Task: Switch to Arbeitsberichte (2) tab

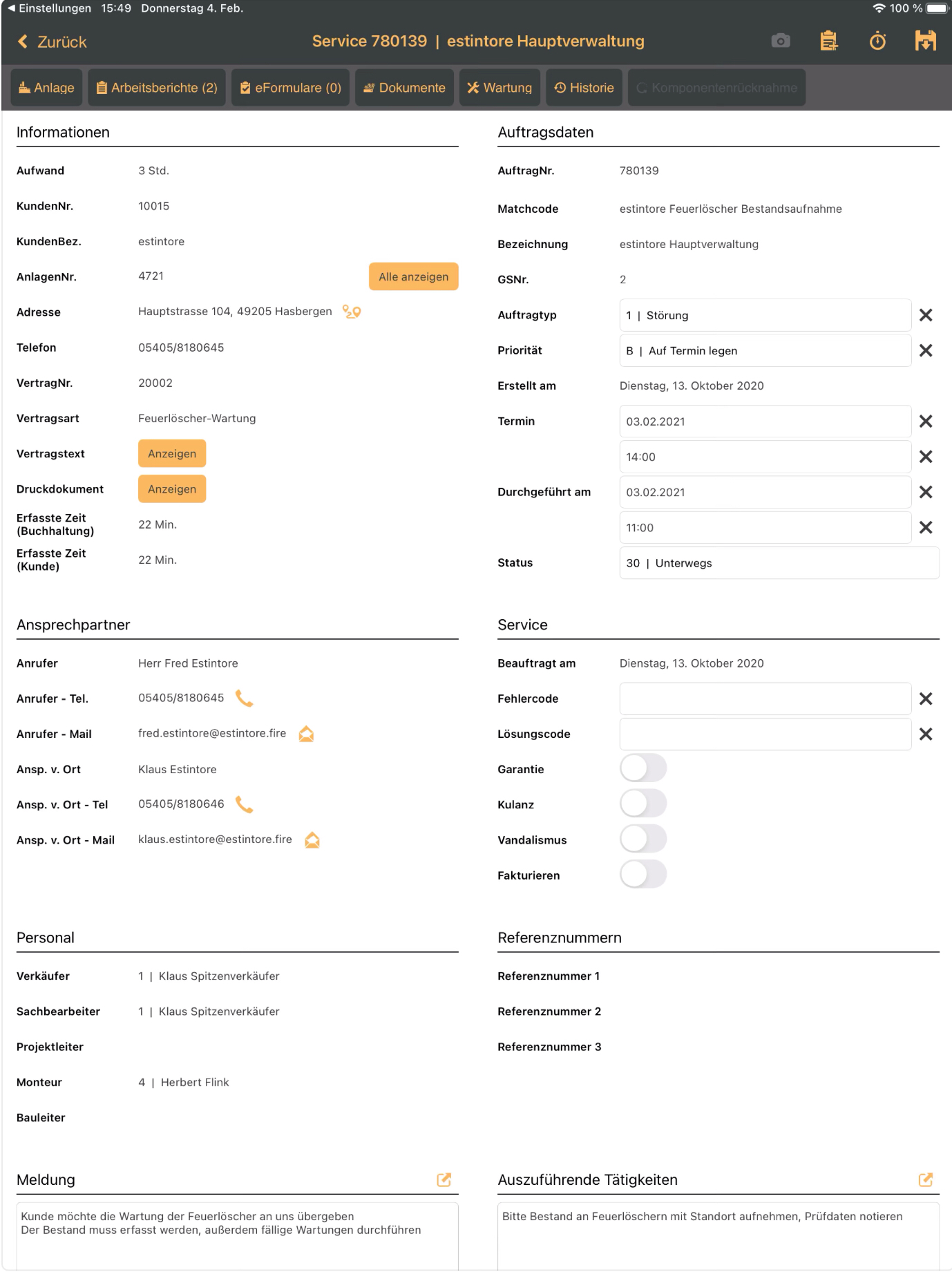Action: coord(157,88)
